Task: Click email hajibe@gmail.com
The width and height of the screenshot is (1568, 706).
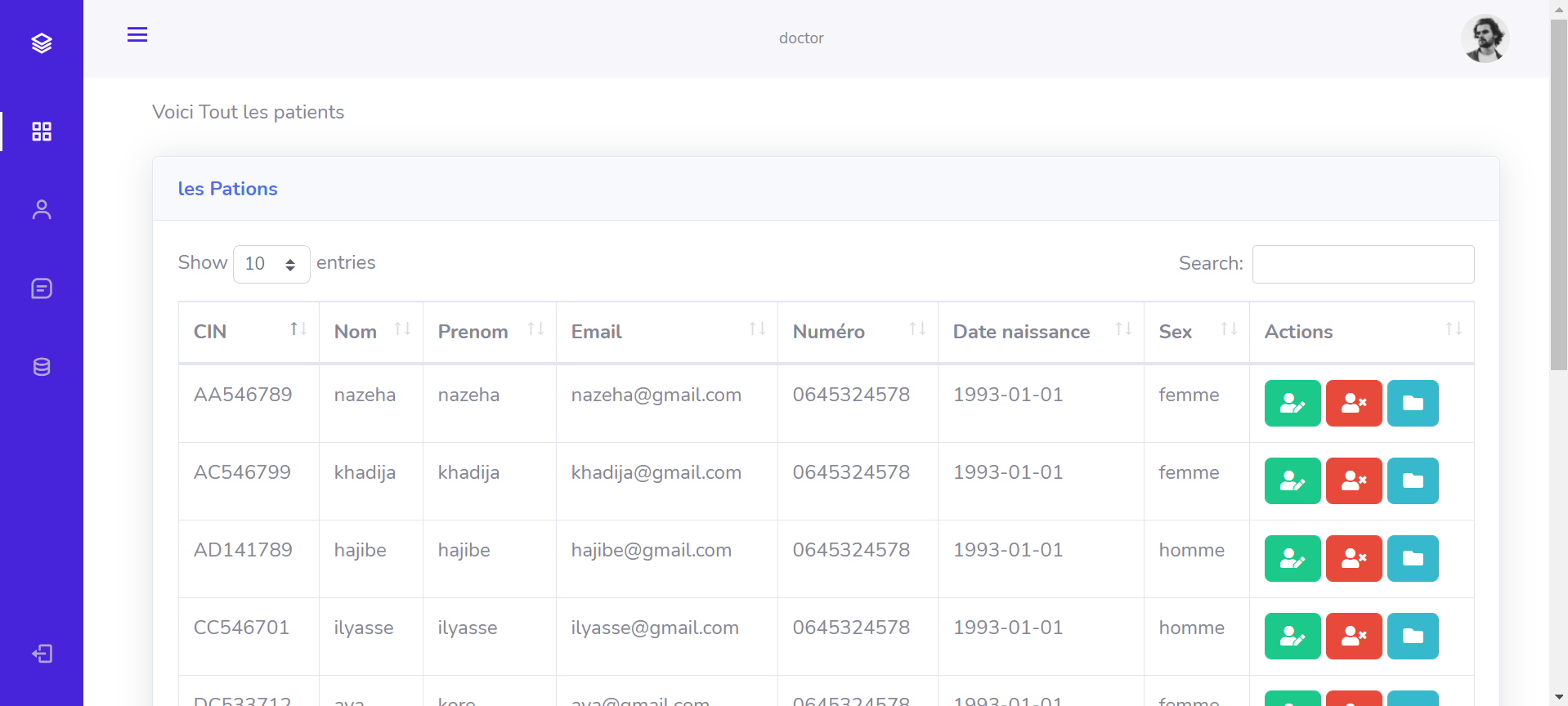Action: [652, 551]
